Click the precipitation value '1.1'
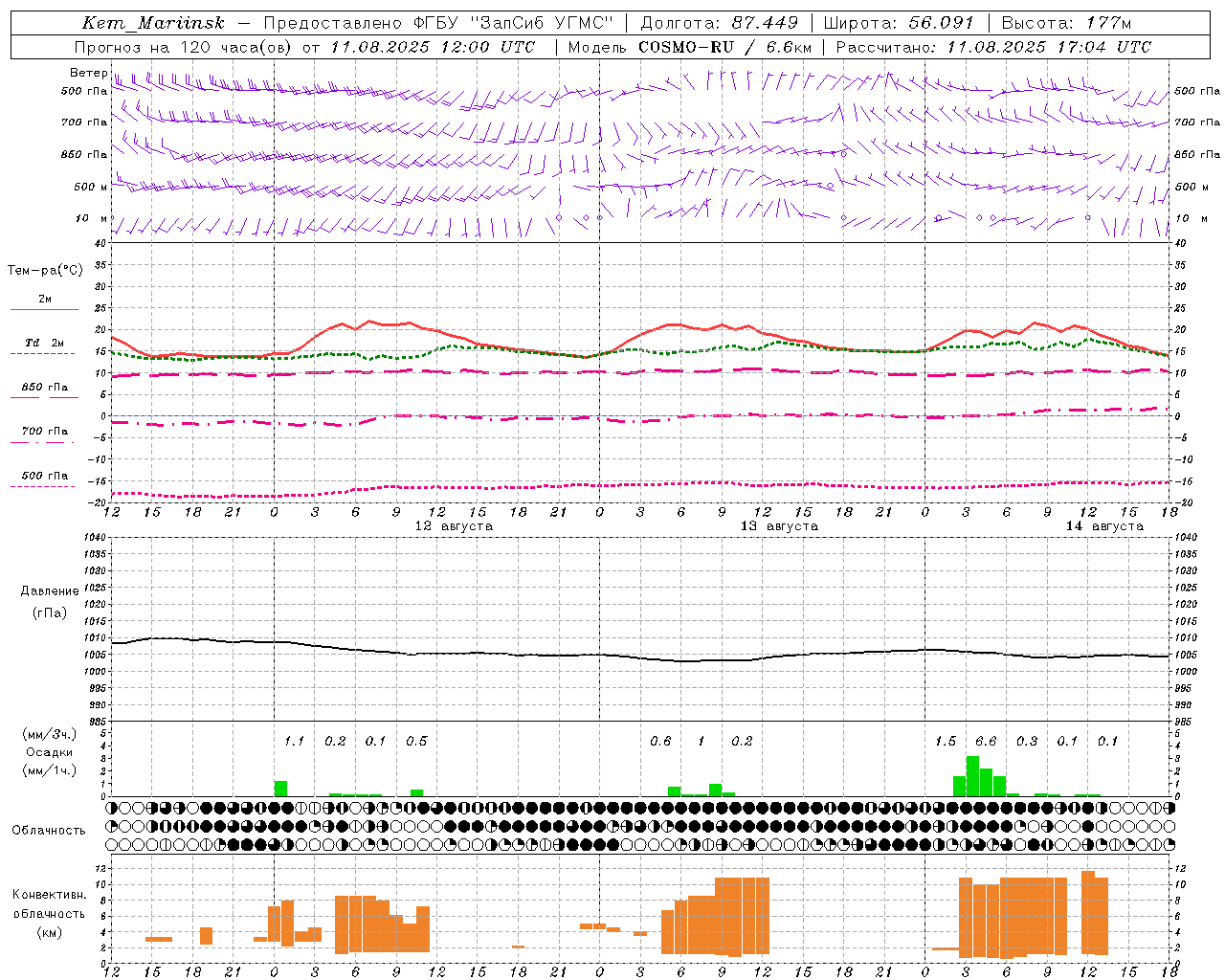This screenshot has width=1225, height=980. coord(294,742)
